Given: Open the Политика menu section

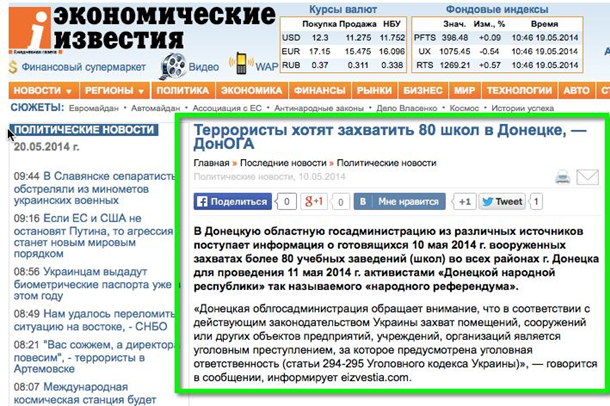Looking at the screenshot, I should (181, 90).
